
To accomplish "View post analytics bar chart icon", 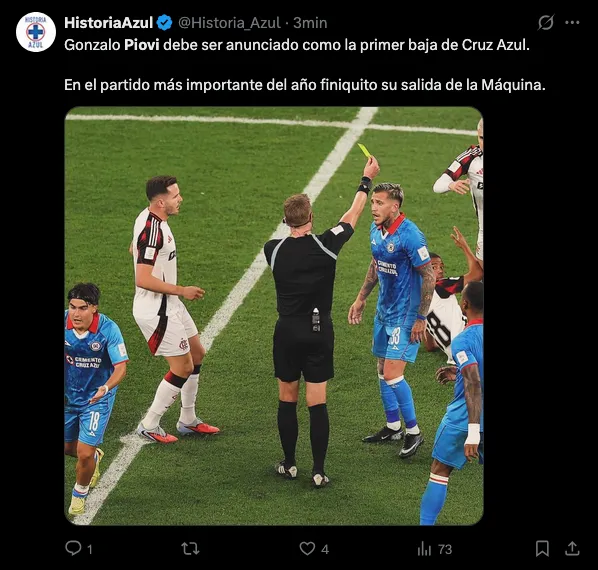I will pos(424,549).
